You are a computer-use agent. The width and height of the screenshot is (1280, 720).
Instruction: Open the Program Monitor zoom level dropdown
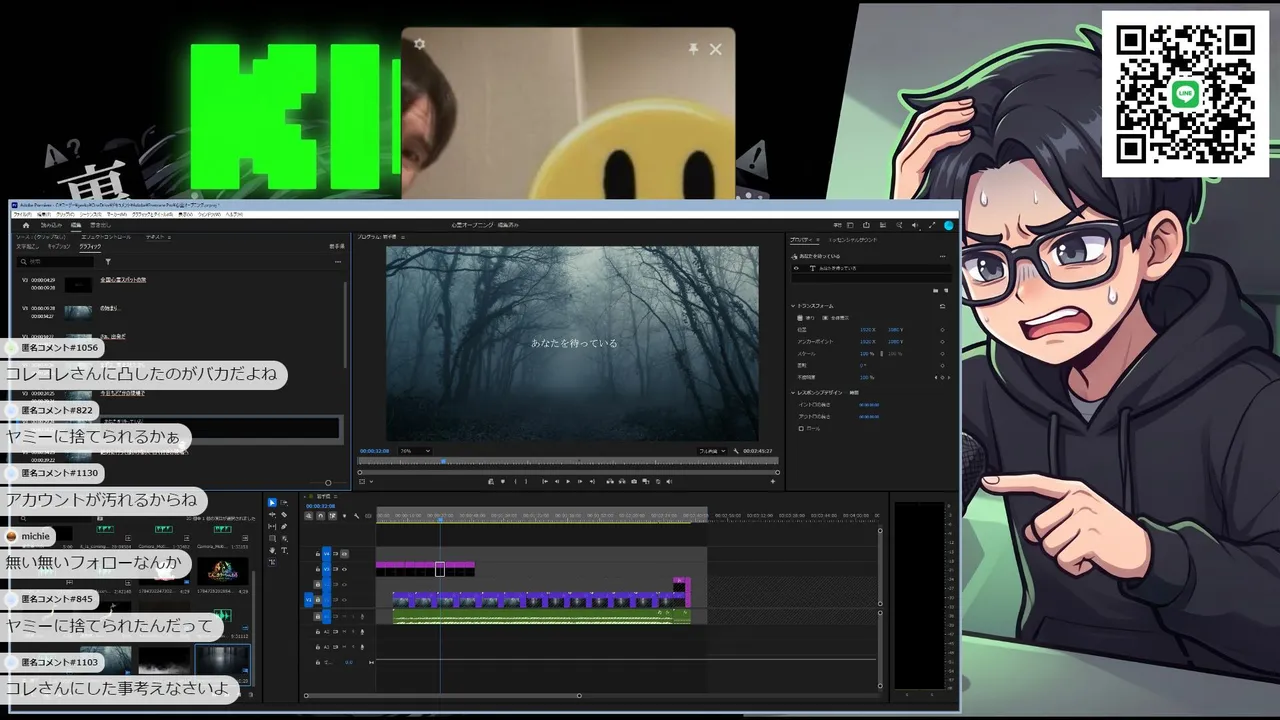tap(415, 451)
